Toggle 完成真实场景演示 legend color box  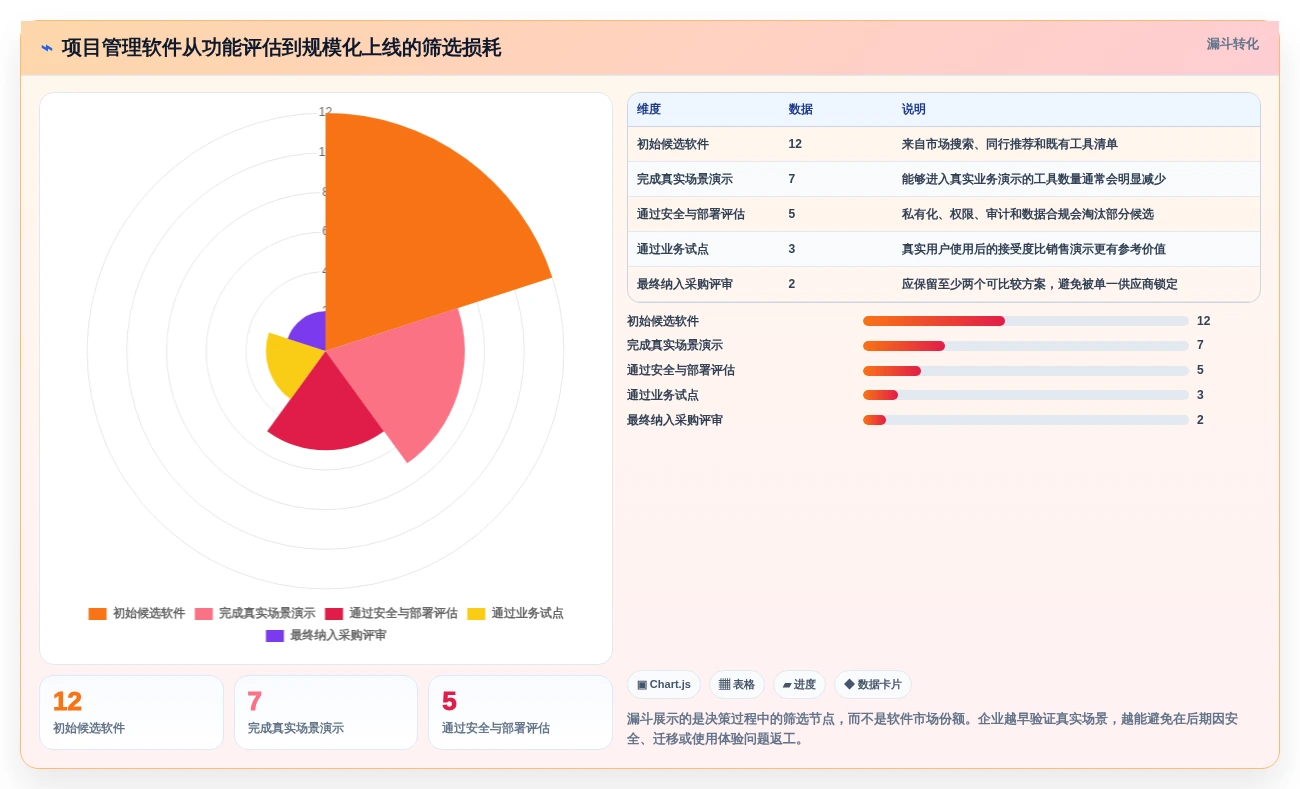(x=204, y=614)
